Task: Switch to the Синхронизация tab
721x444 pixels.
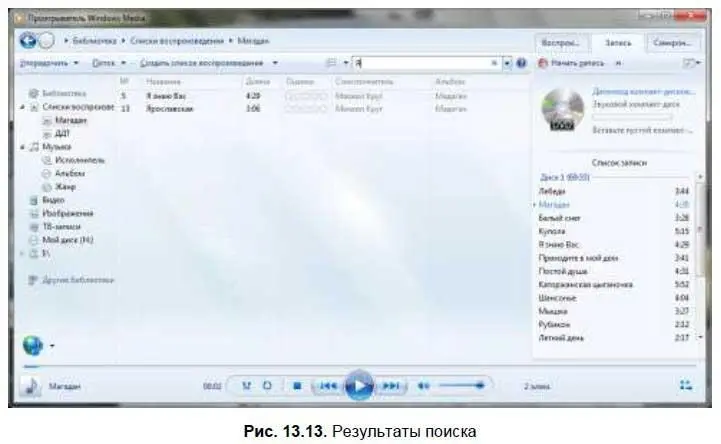Action: pos(673,43)
